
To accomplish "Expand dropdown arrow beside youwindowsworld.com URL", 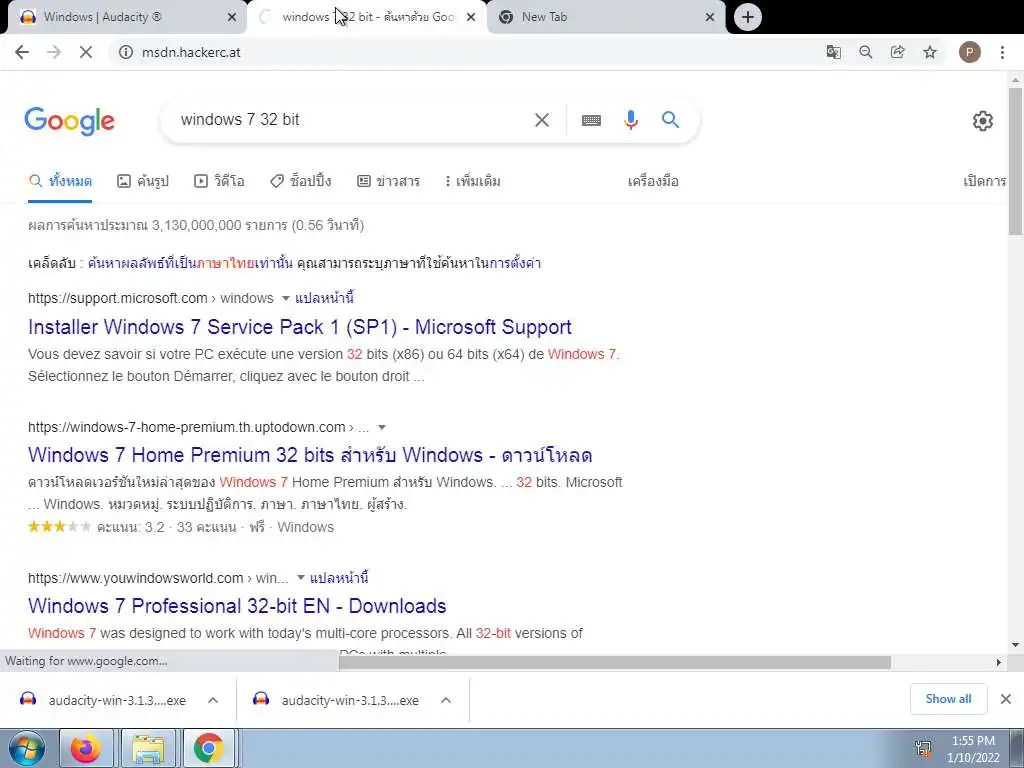I will click(300, 578).
